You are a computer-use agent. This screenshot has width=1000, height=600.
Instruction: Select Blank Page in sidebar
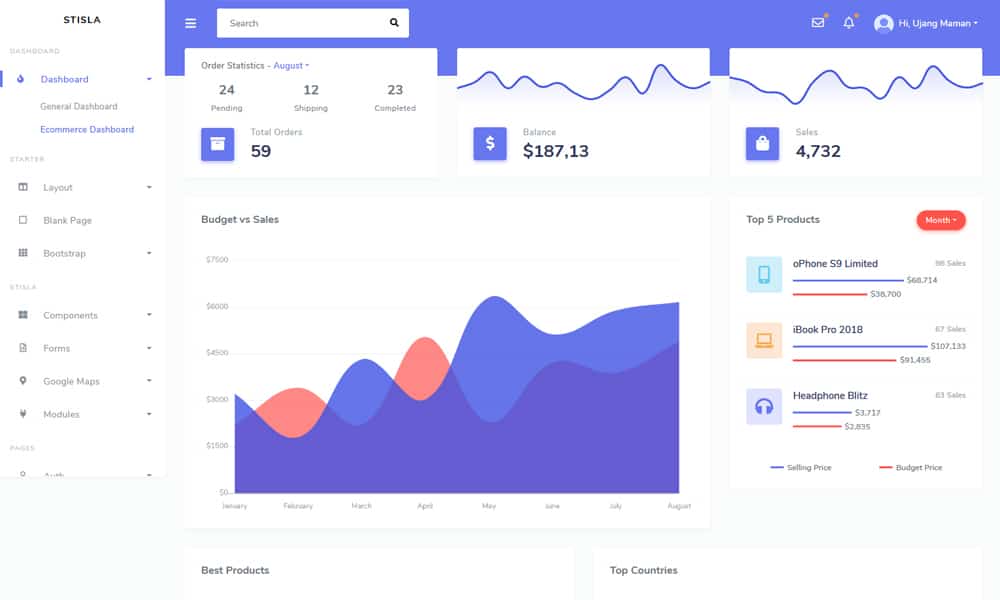pos(67,220)
